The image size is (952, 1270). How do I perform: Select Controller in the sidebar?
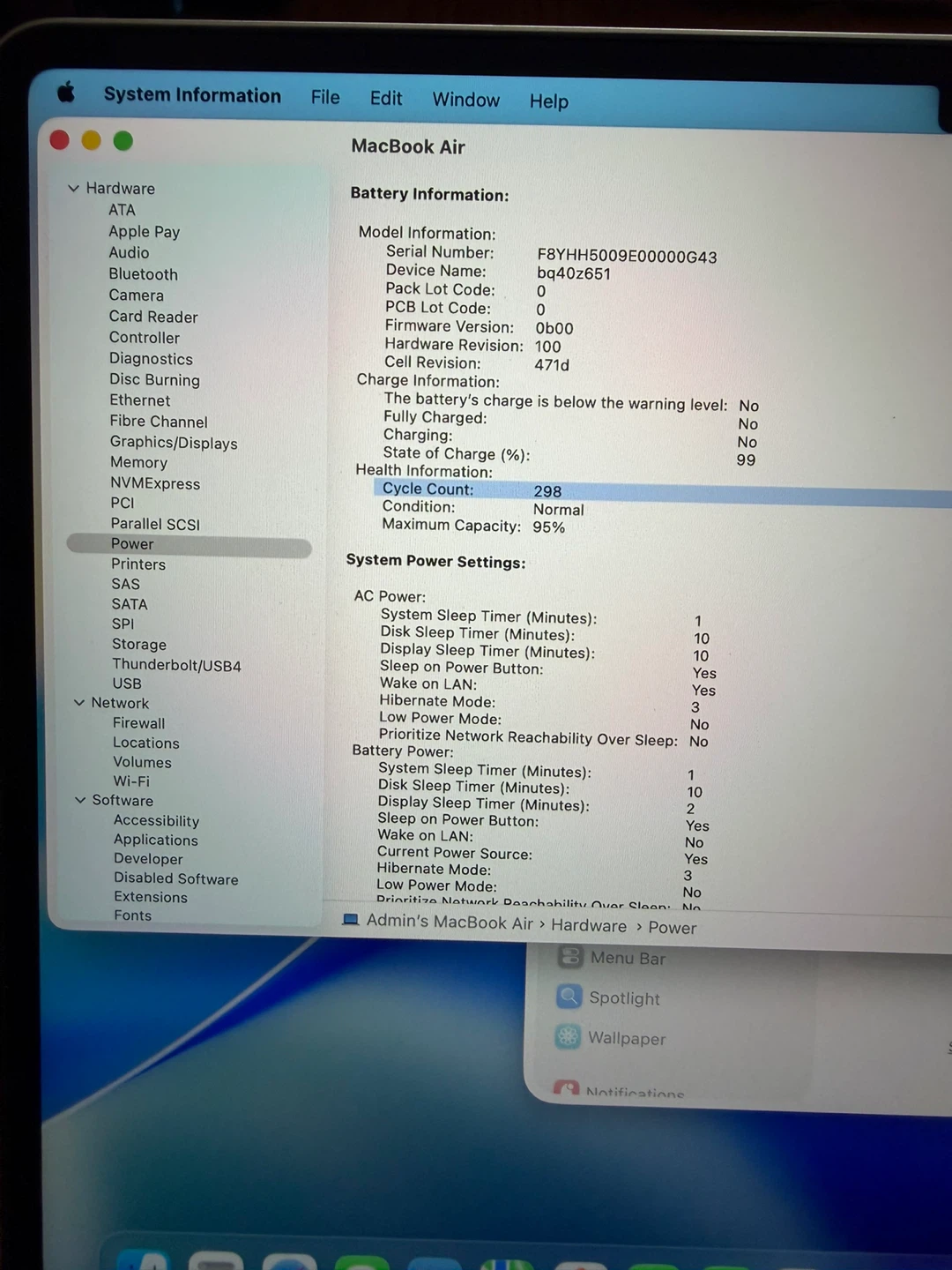(144, 338)
